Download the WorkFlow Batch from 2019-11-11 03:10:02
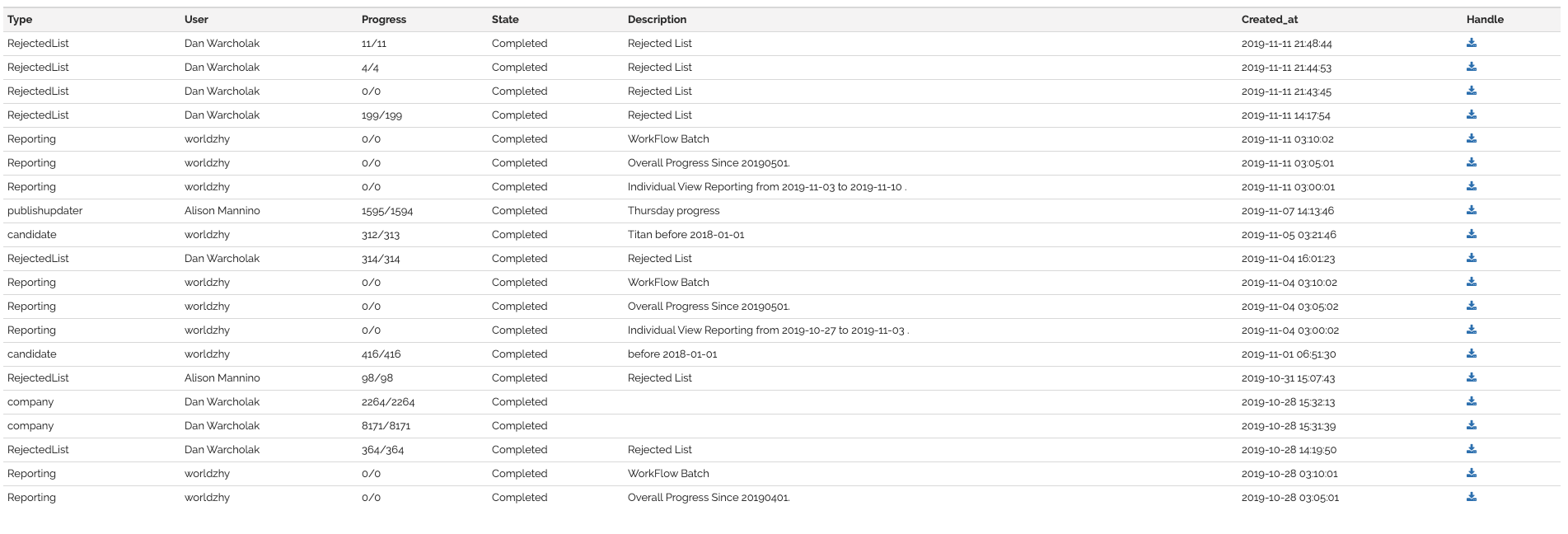Viewport: 1568px width, 534px height. (x=1471, y=139)
